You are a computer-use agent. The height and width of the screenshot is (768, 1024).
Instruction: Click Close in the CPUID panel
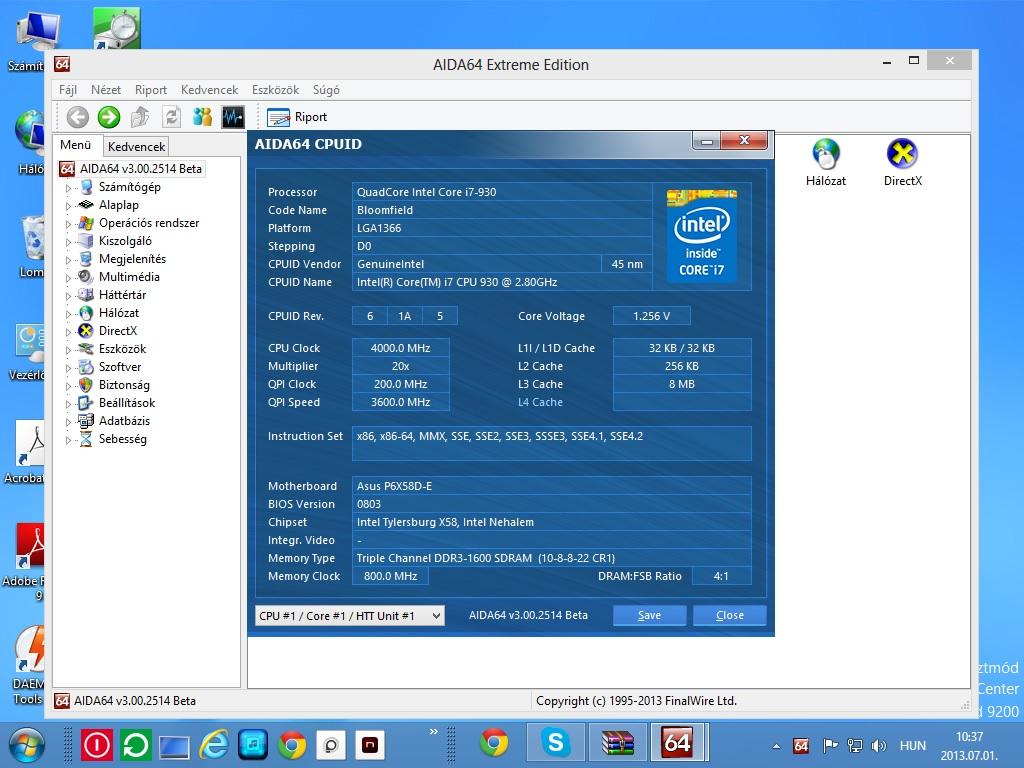(x=729, y=615)
